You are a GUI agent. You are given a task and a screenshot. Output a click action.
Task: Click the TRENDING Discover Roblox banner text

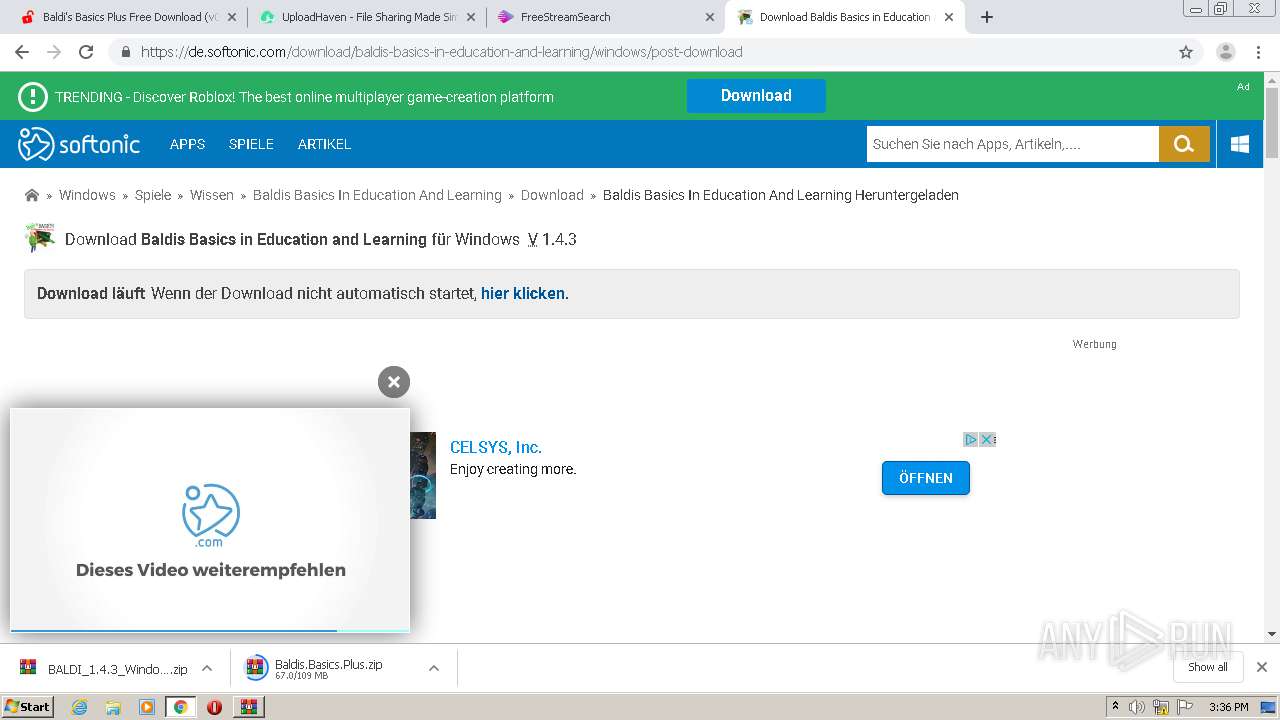point(304,97)
